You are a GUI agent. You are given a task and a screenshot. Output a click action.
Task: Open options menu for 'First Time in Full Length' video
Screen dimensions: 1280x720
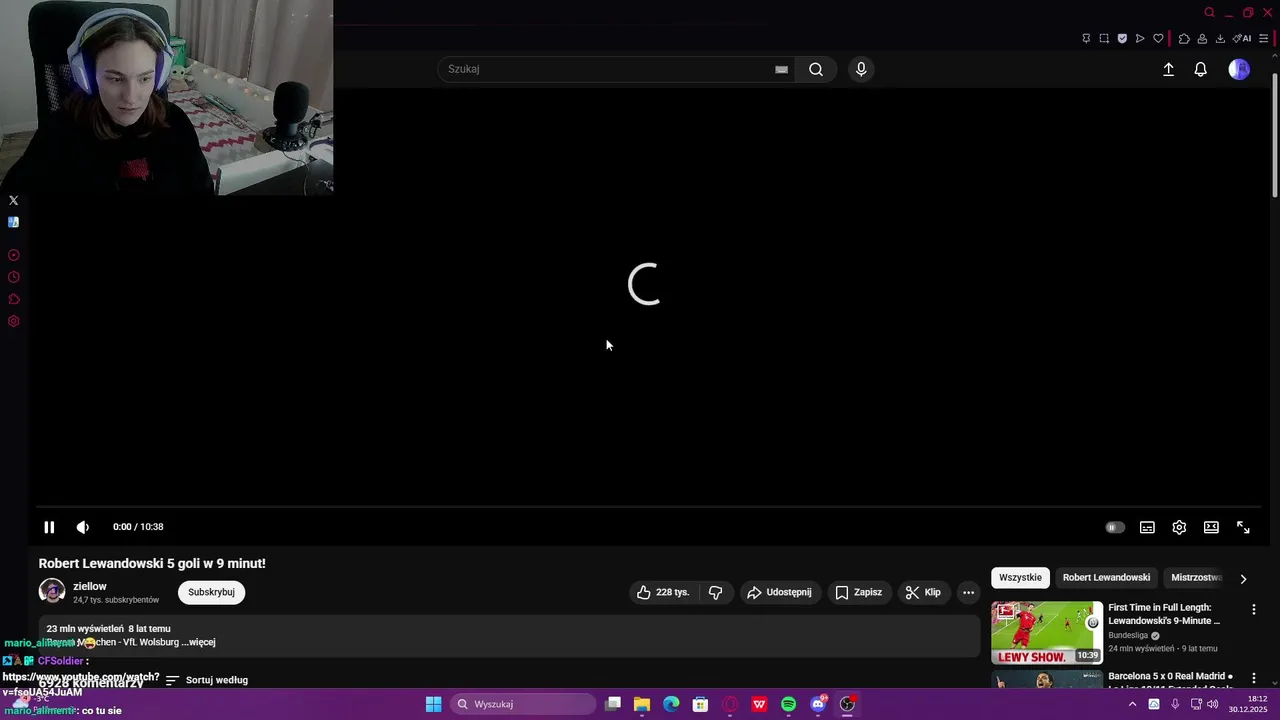coord(1254,609)
